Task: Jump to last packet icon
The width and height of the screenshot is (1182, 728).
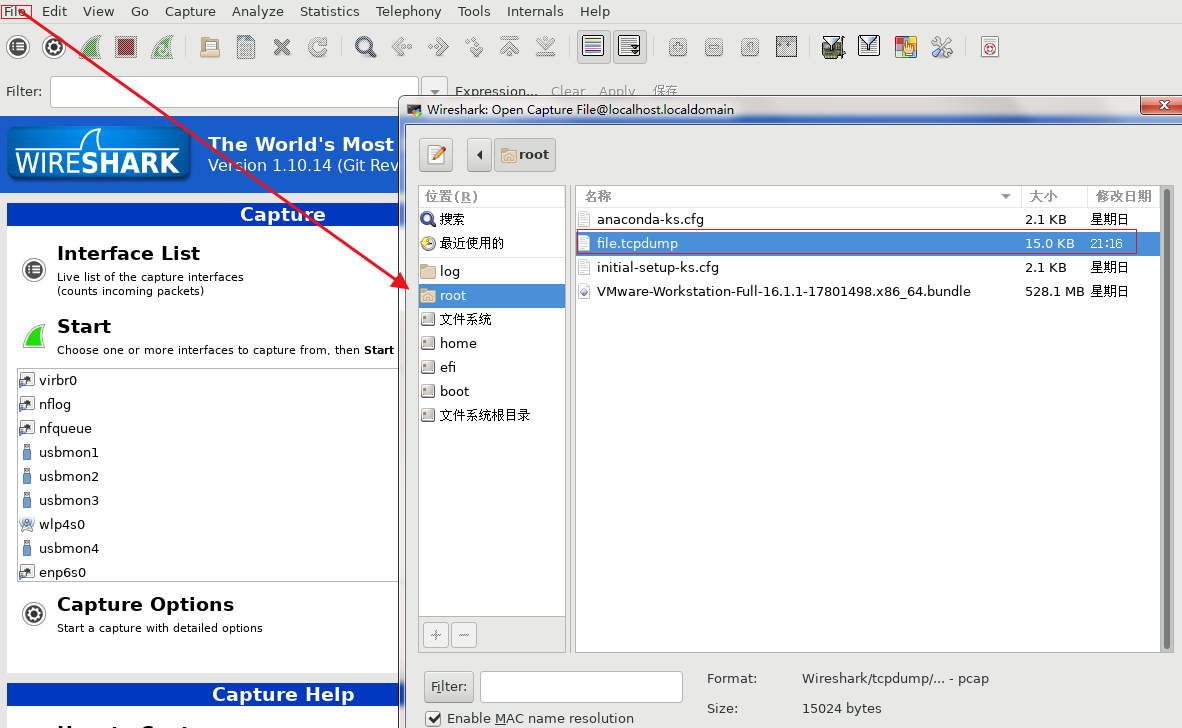Action: (x=546, y=47)
